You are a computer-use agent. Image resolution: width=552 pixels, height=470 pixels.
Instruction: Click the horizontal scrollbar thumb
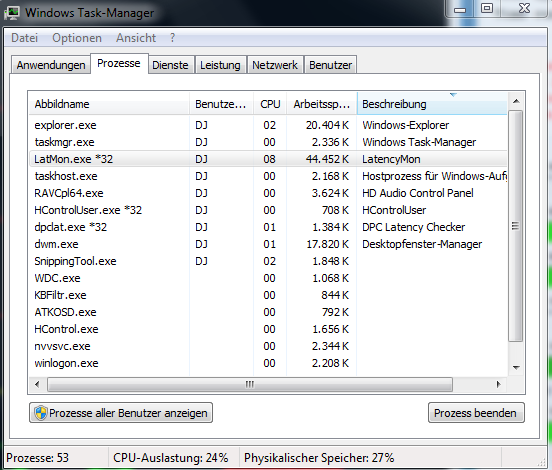pos(250,384)
